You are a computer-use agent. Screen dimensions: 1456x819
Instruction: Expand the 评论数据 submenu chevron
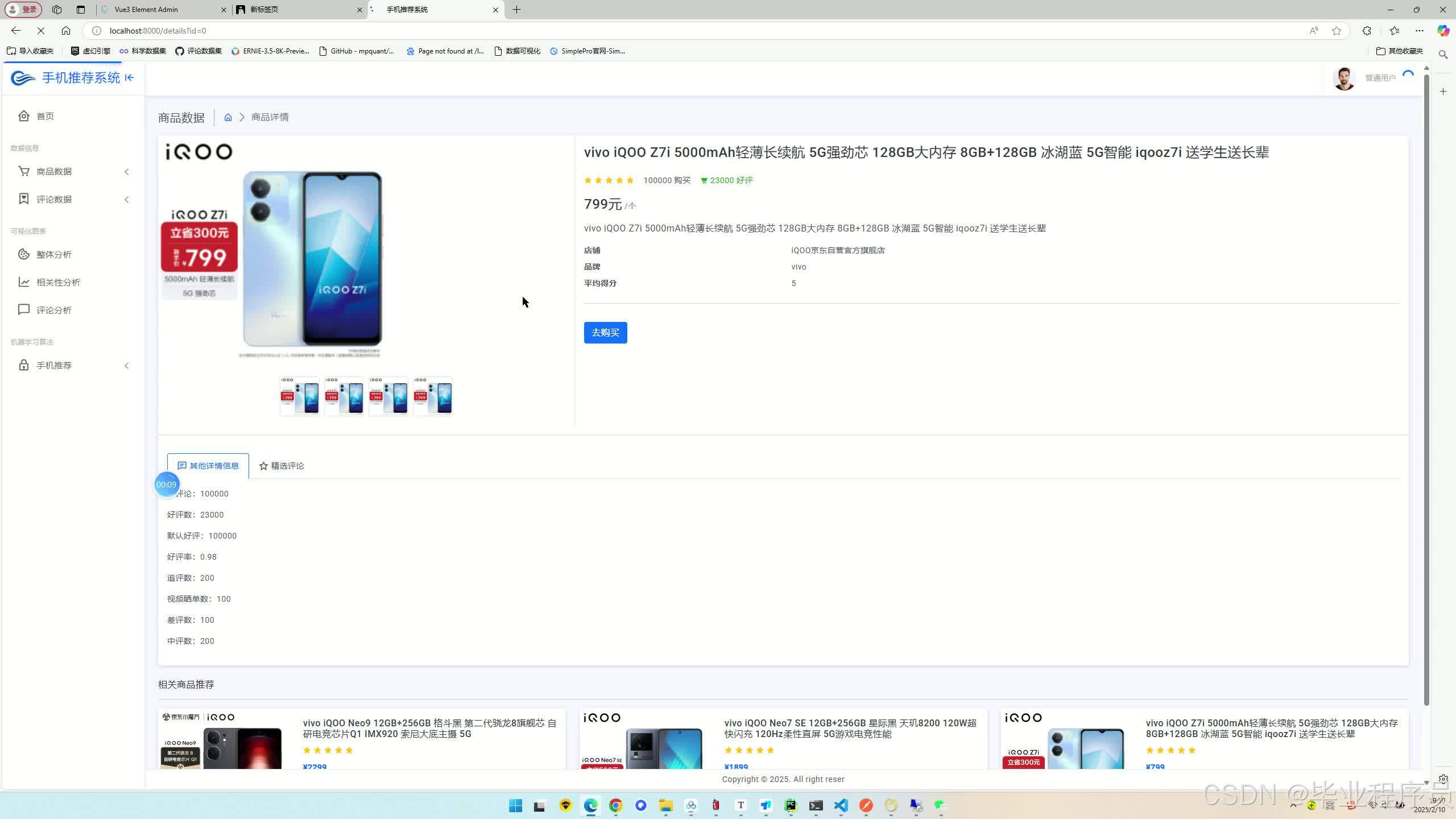coord(127,200)
